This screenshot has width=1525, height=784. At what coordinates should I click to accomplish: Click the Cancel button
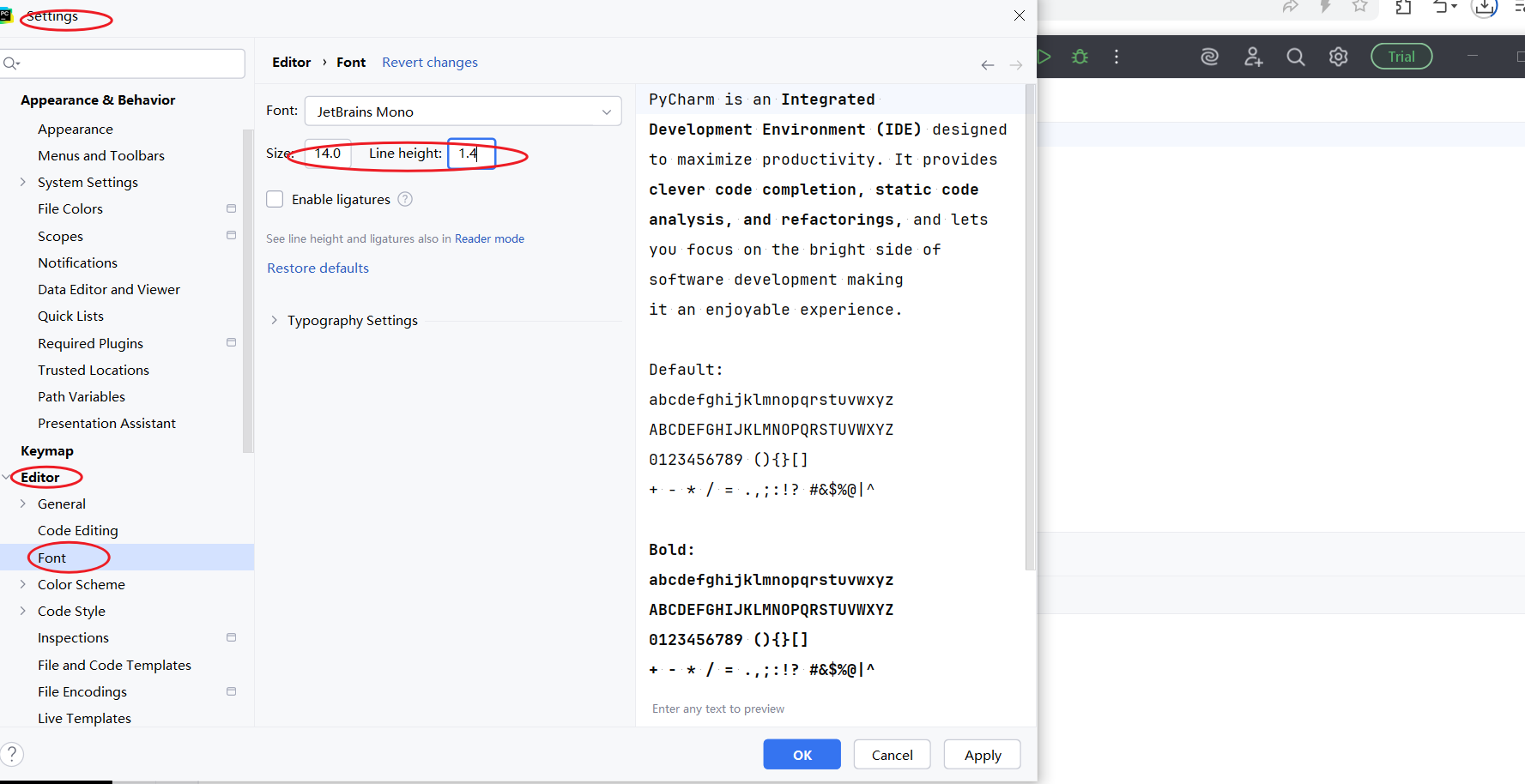point(893,754)
